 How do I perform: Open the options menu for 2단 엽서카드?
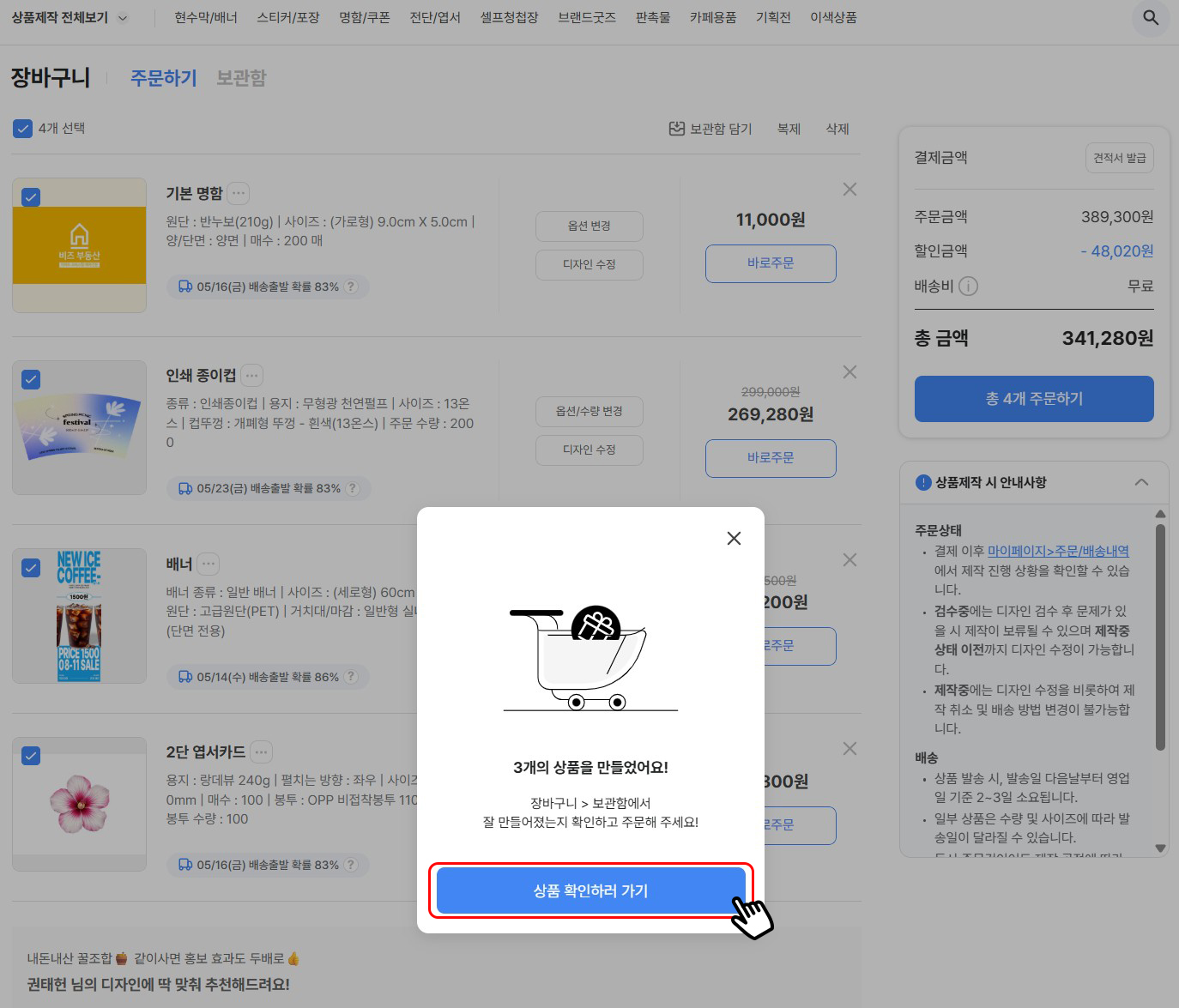coord(261,751)
